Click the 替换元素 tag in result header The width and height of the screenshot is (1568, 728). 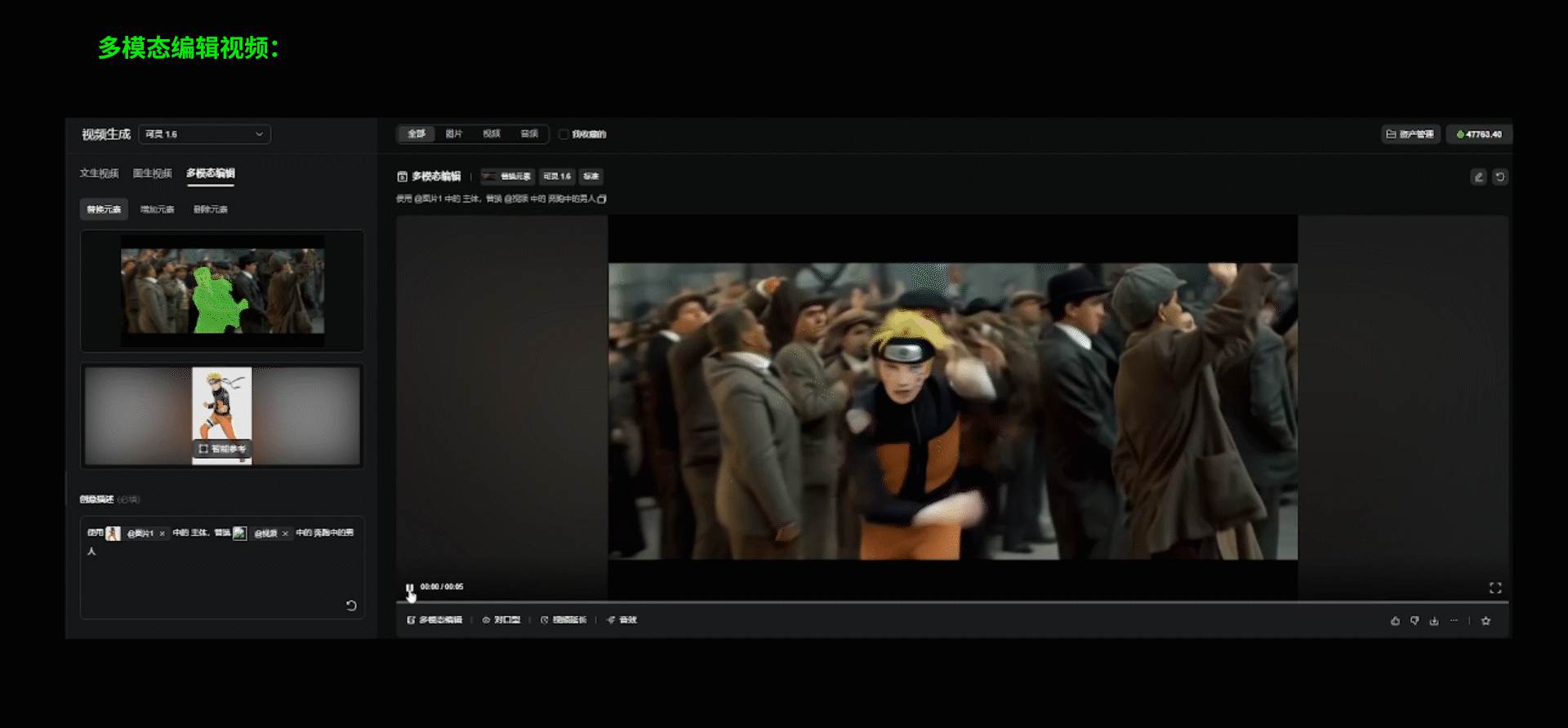508,176
